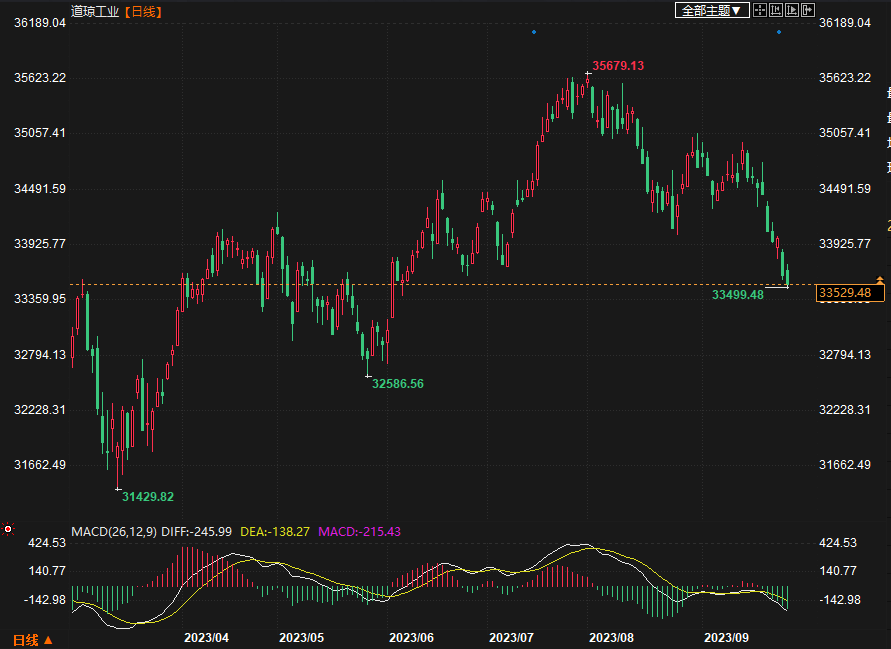This screenshot has height=649, width=891.
Task: Click the 2023/06 date axis label
Action: [411, 638]
